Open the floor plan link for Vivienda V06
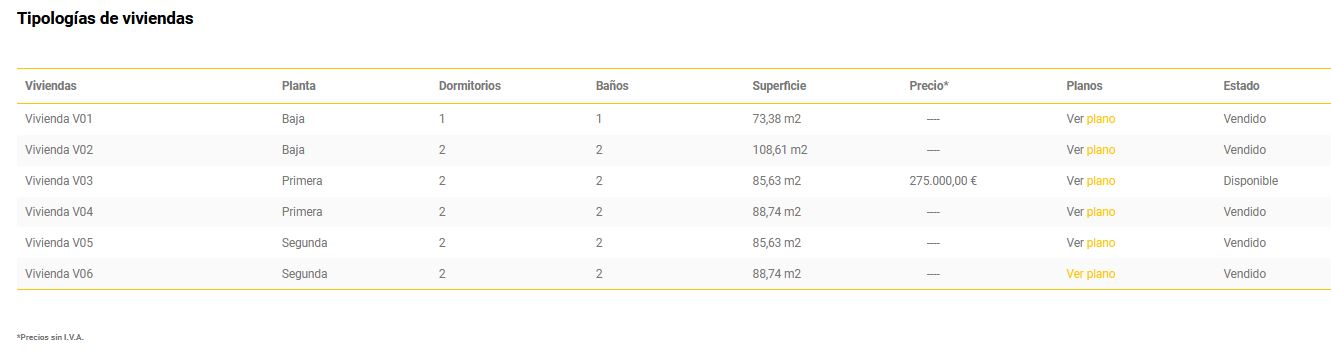The height and width of the screenshot is (360, 1331). [x=1090, y=274]
